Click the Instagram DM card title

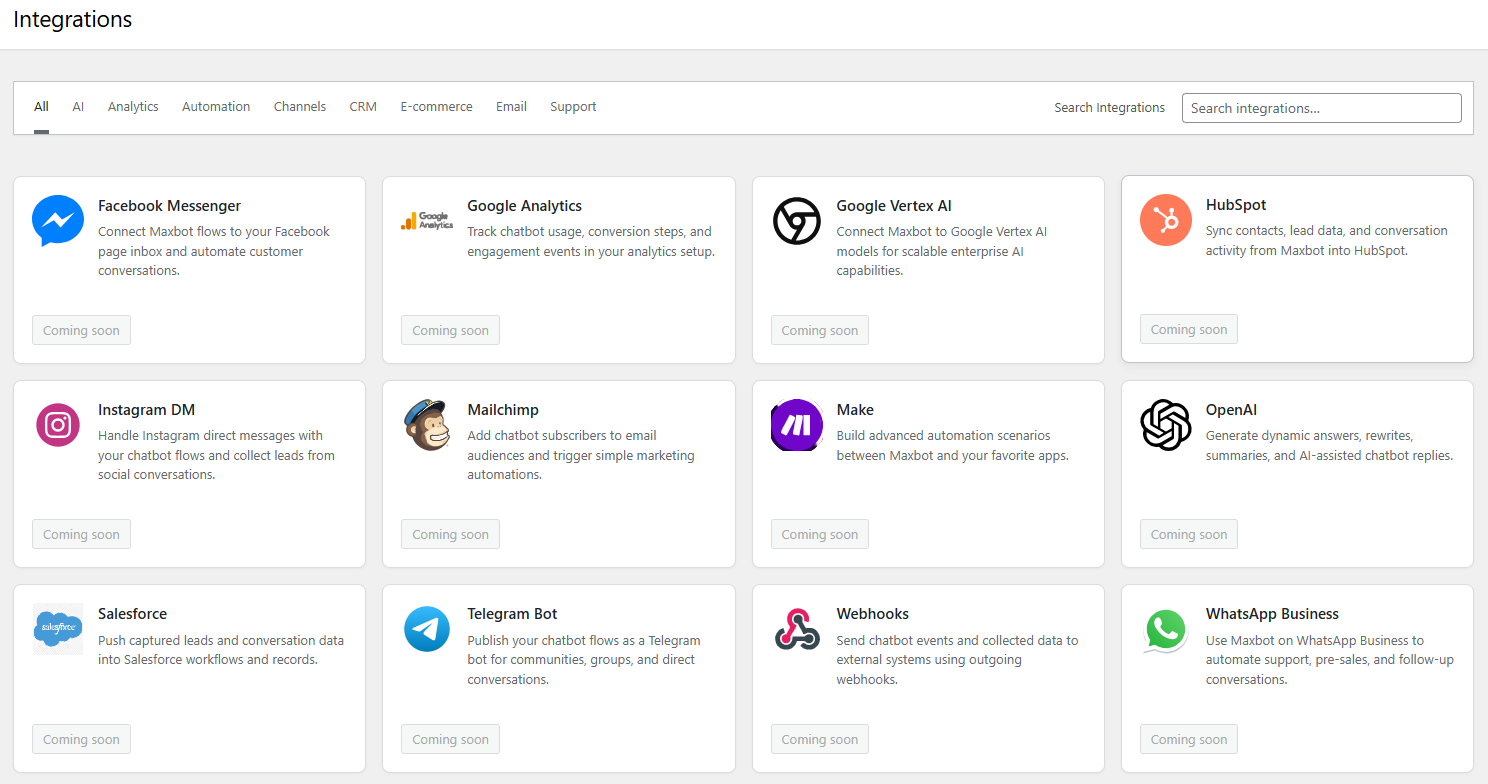tap(146, 410)
